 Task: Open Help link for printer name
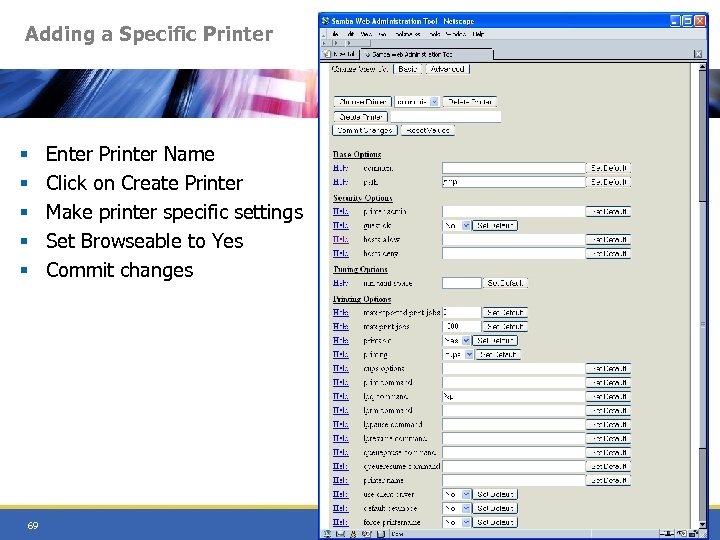pyautogui.click(x=340, y=480)
